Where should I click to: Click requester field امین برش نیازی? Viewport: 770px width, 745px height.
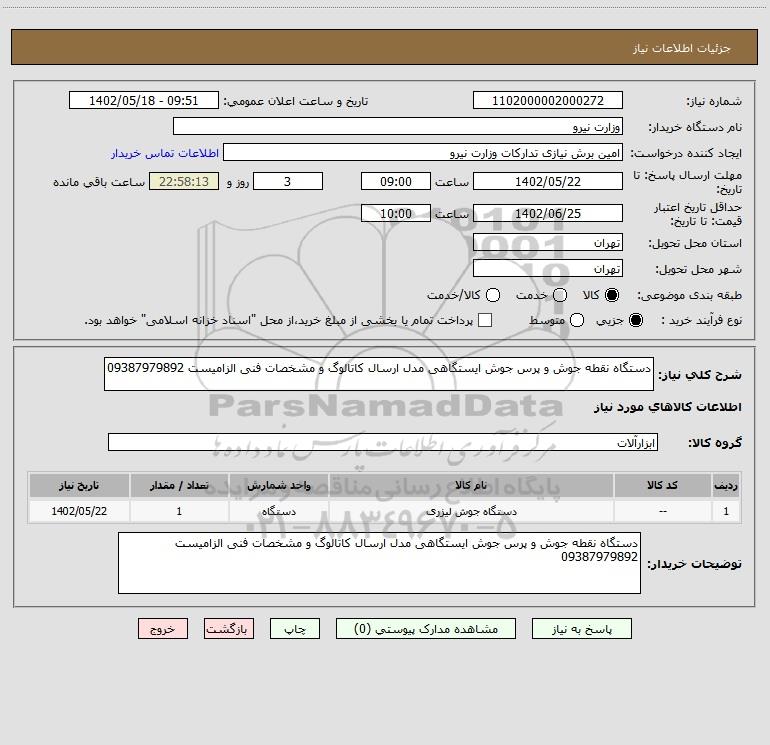[x=423, y=152]
